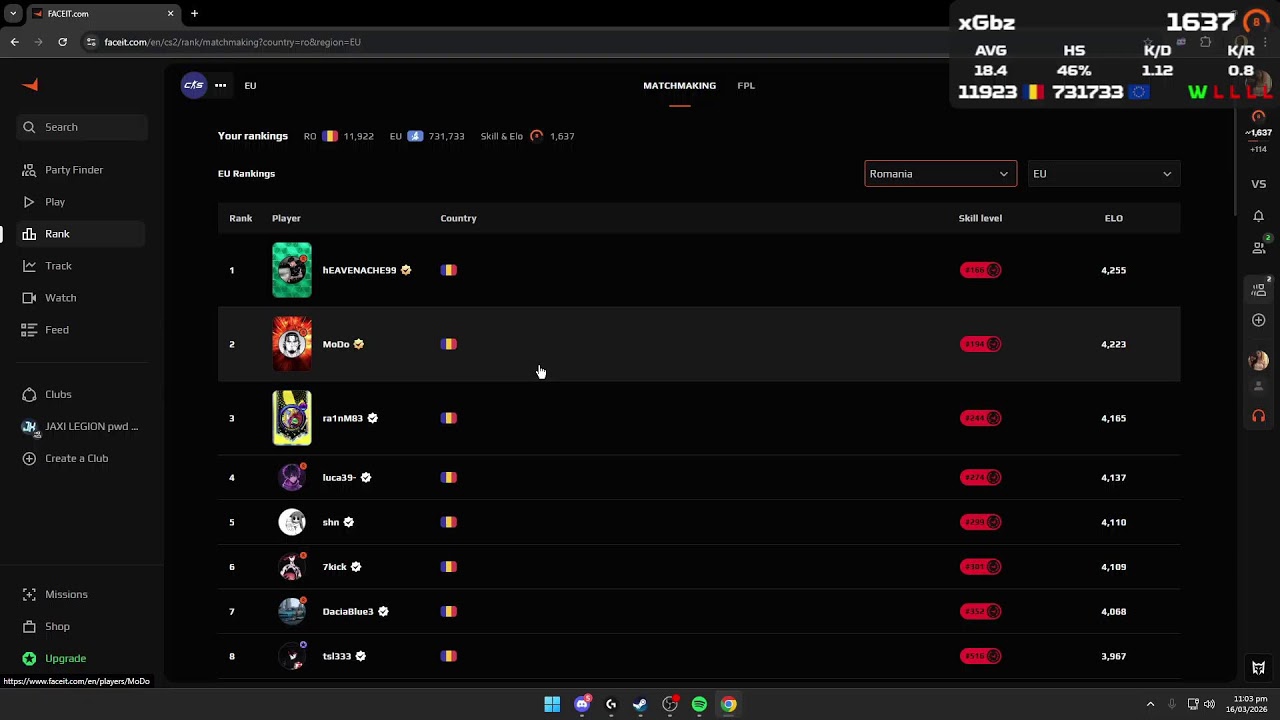Click the CS2 game selector icon
This screenshot has width=1280, height=720.
pyautogui.click(x=193, y=85)
